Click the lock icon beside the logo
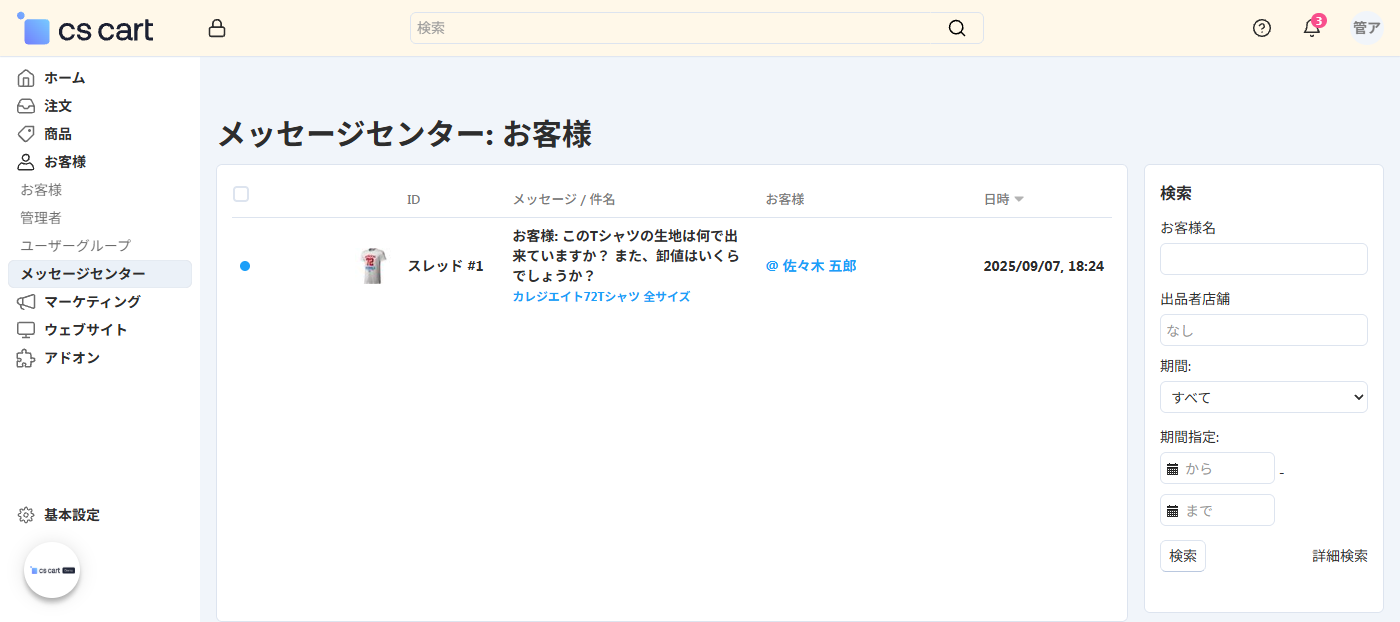 [x=217, y=29]
